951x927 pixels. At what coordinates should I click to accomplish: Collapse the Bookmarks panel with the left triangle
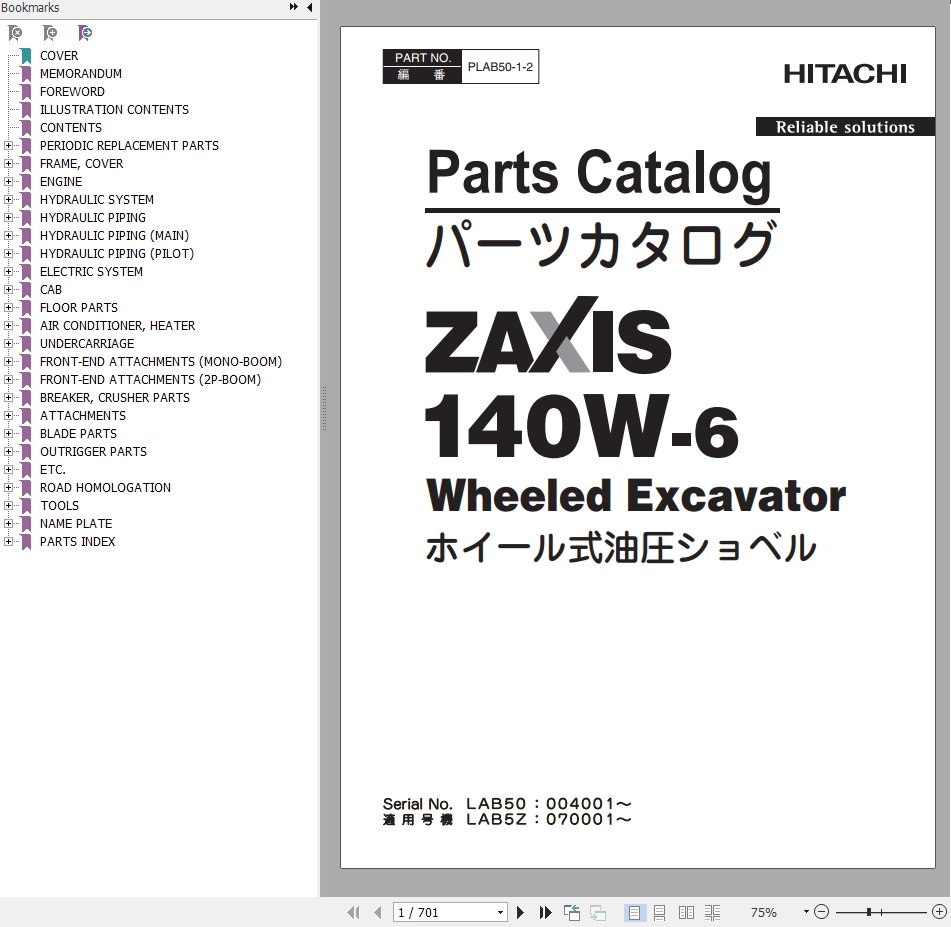click(309, 7)
